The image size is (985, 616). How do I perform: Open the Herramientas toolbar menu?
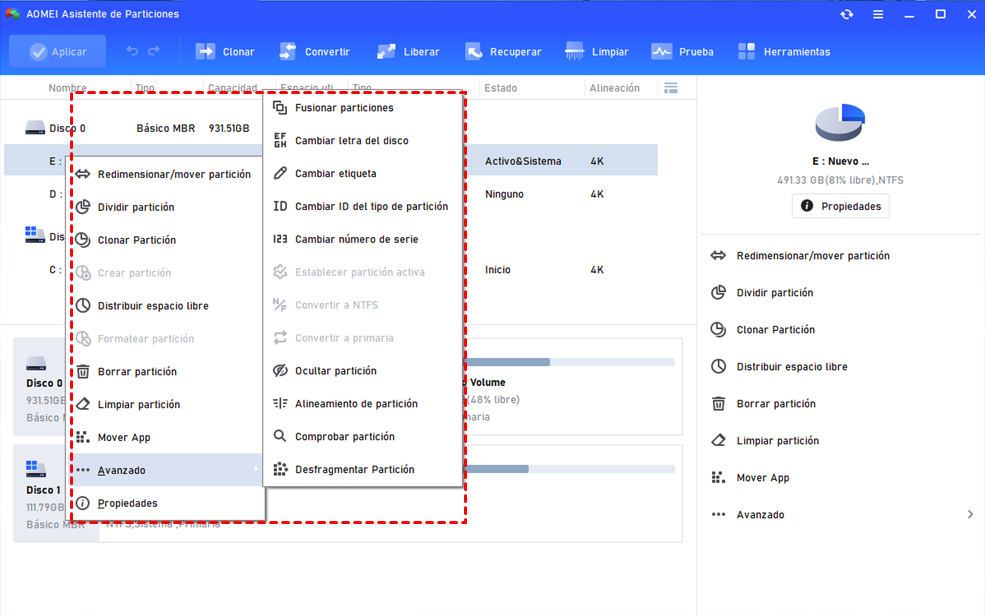[x=784, y=51]
